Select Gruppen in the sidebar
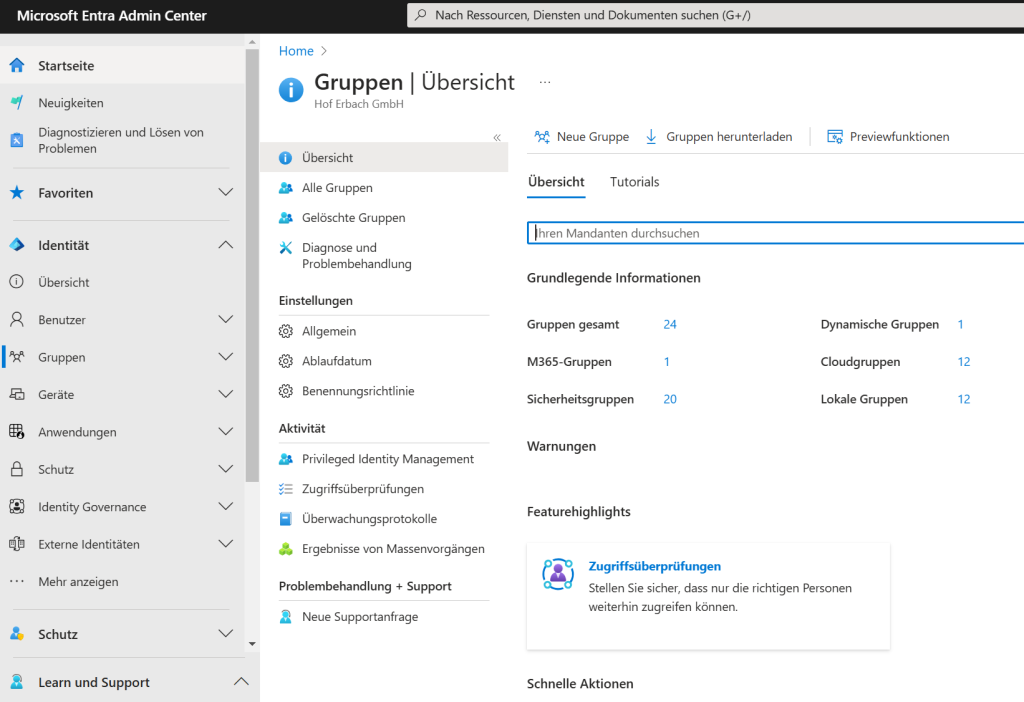1024x702 pixels. (x=60, y=357)
